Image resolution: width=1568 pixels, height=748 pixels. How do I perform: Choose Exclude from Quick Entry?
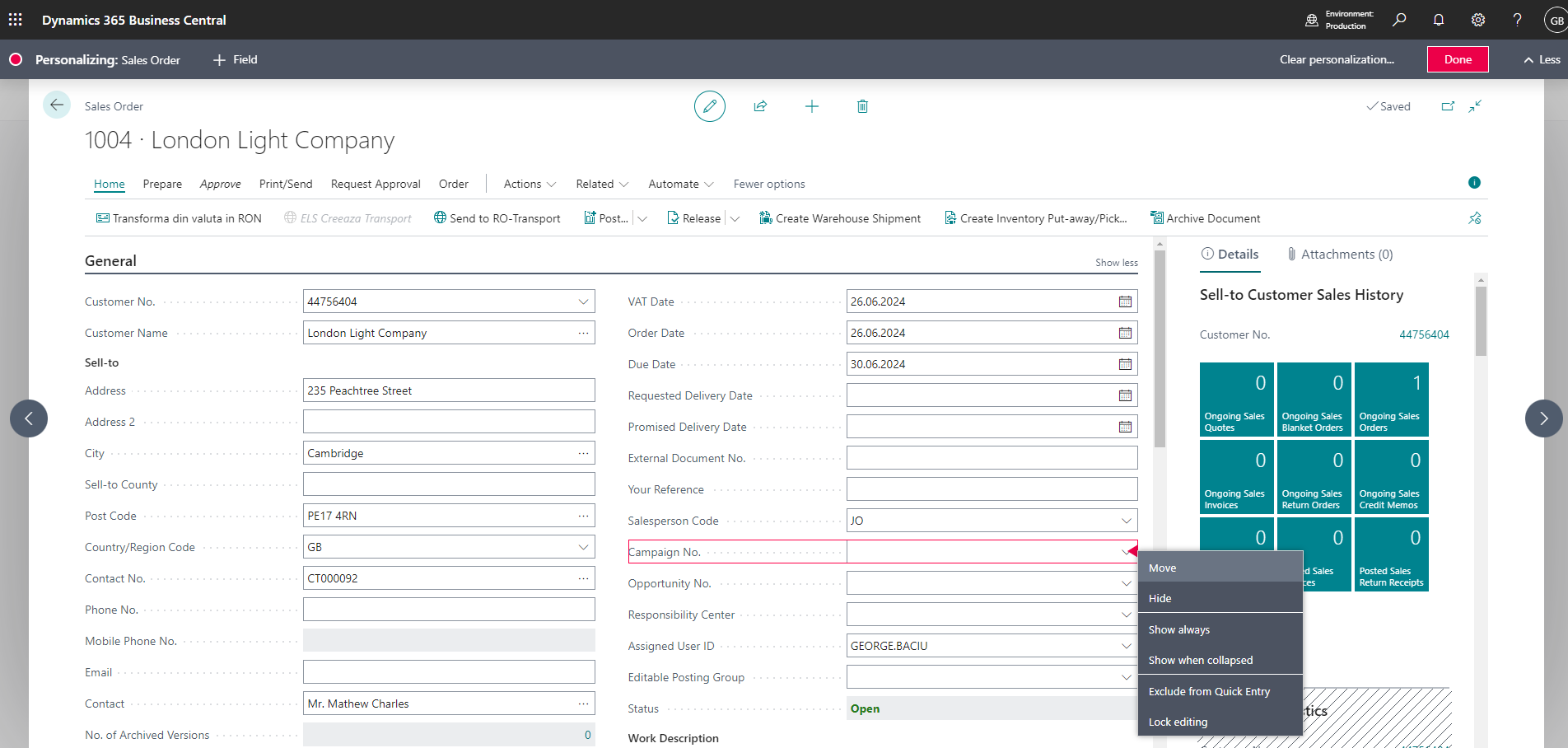click(1220, 691)
